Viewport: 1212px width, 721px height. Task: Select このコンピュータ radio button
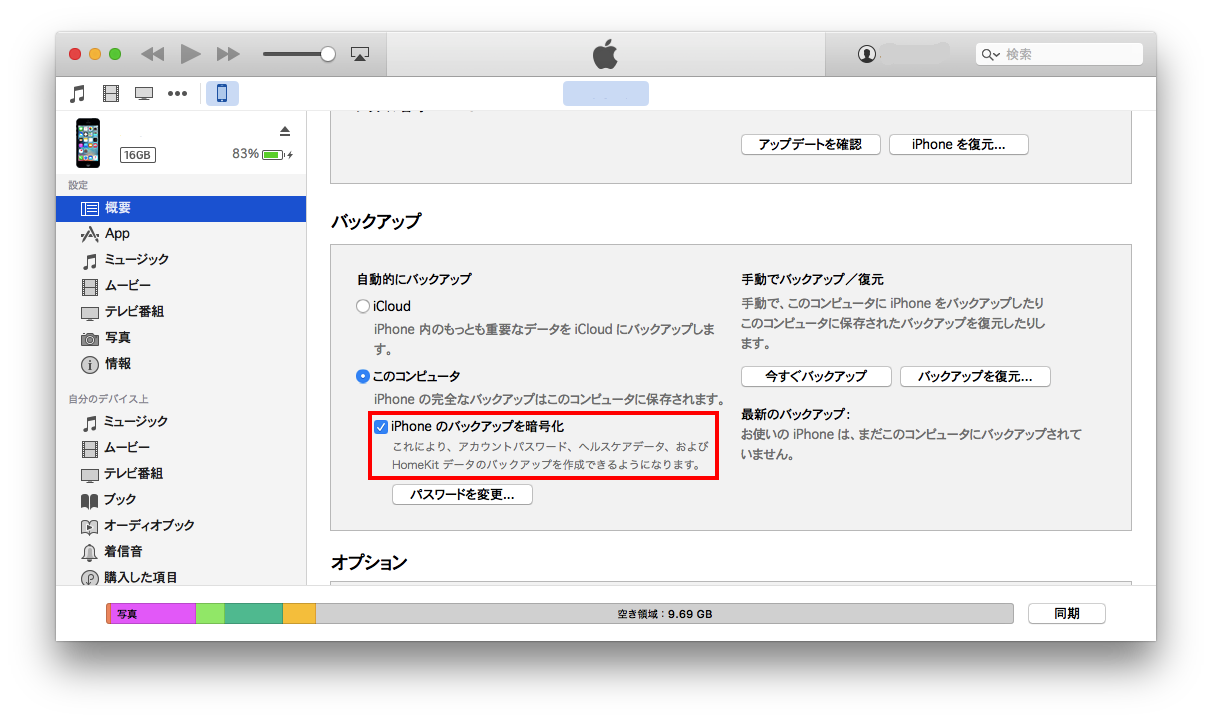pyautogui.click(x=363, y=377)
